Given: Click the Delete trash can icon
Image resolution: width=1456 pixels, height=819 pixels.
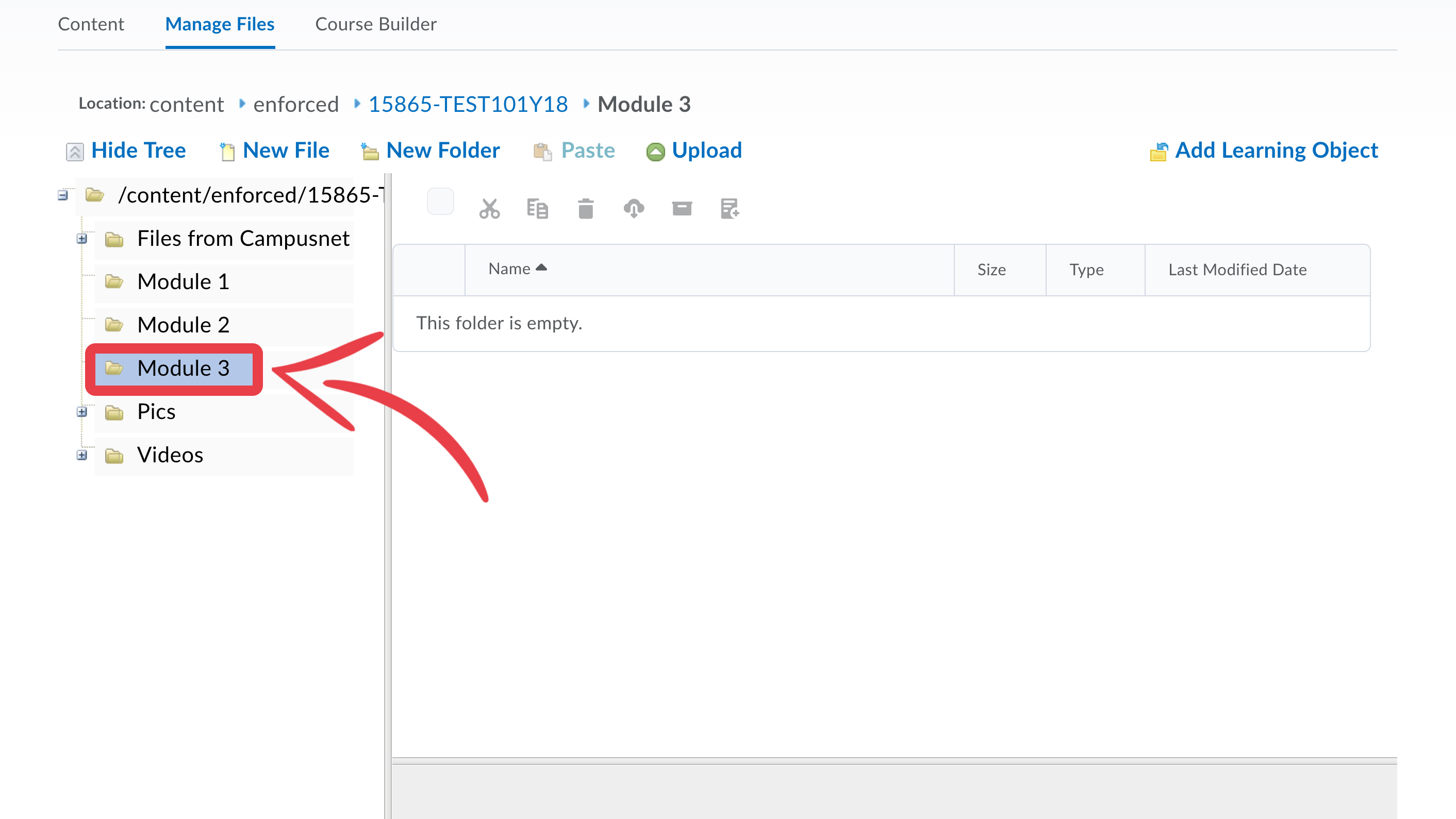Looking at the screenshot, I should click(586, 209).
